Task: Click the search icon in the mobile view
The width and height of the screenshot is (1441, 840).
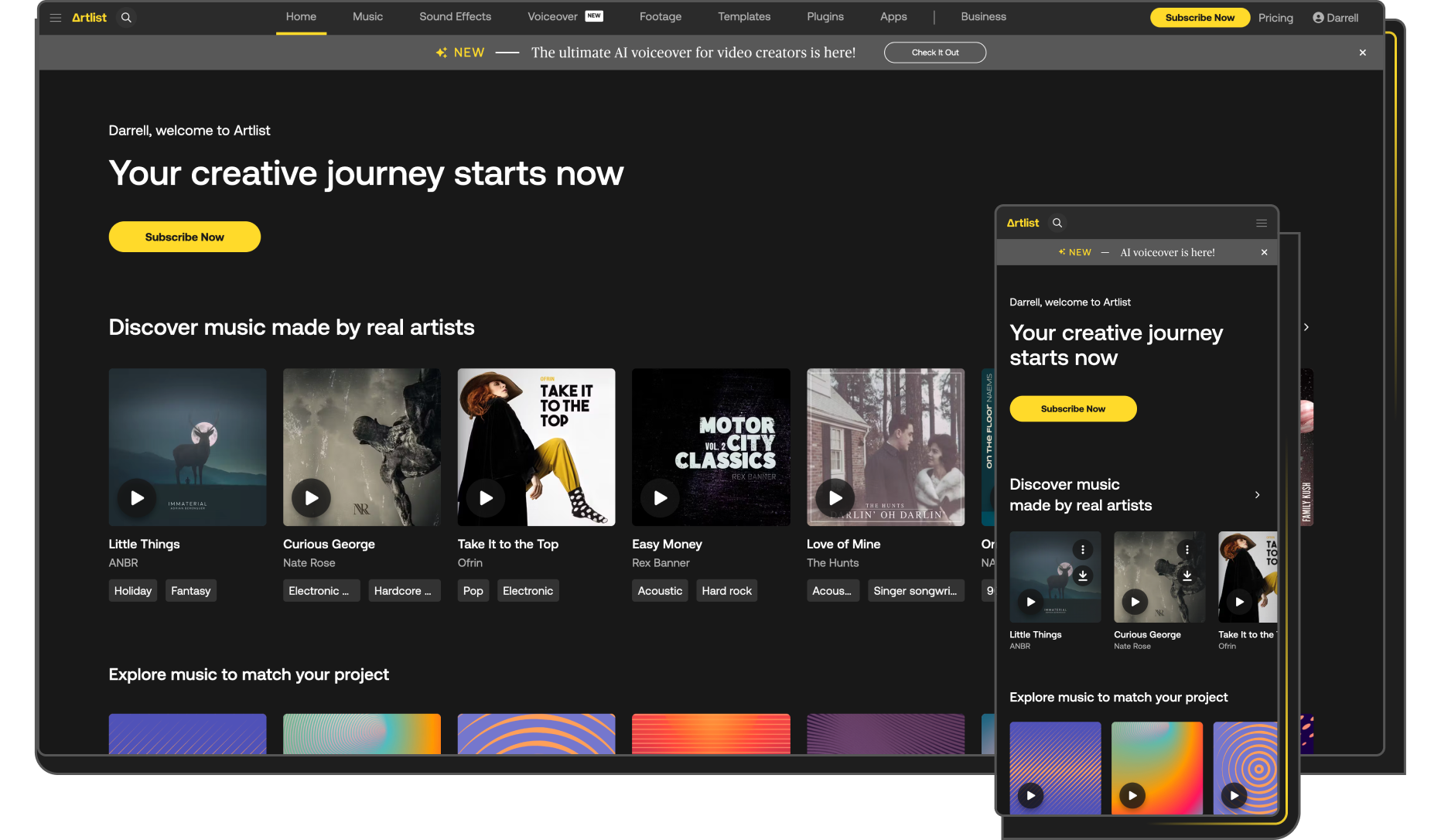Action: point(1057,223)
